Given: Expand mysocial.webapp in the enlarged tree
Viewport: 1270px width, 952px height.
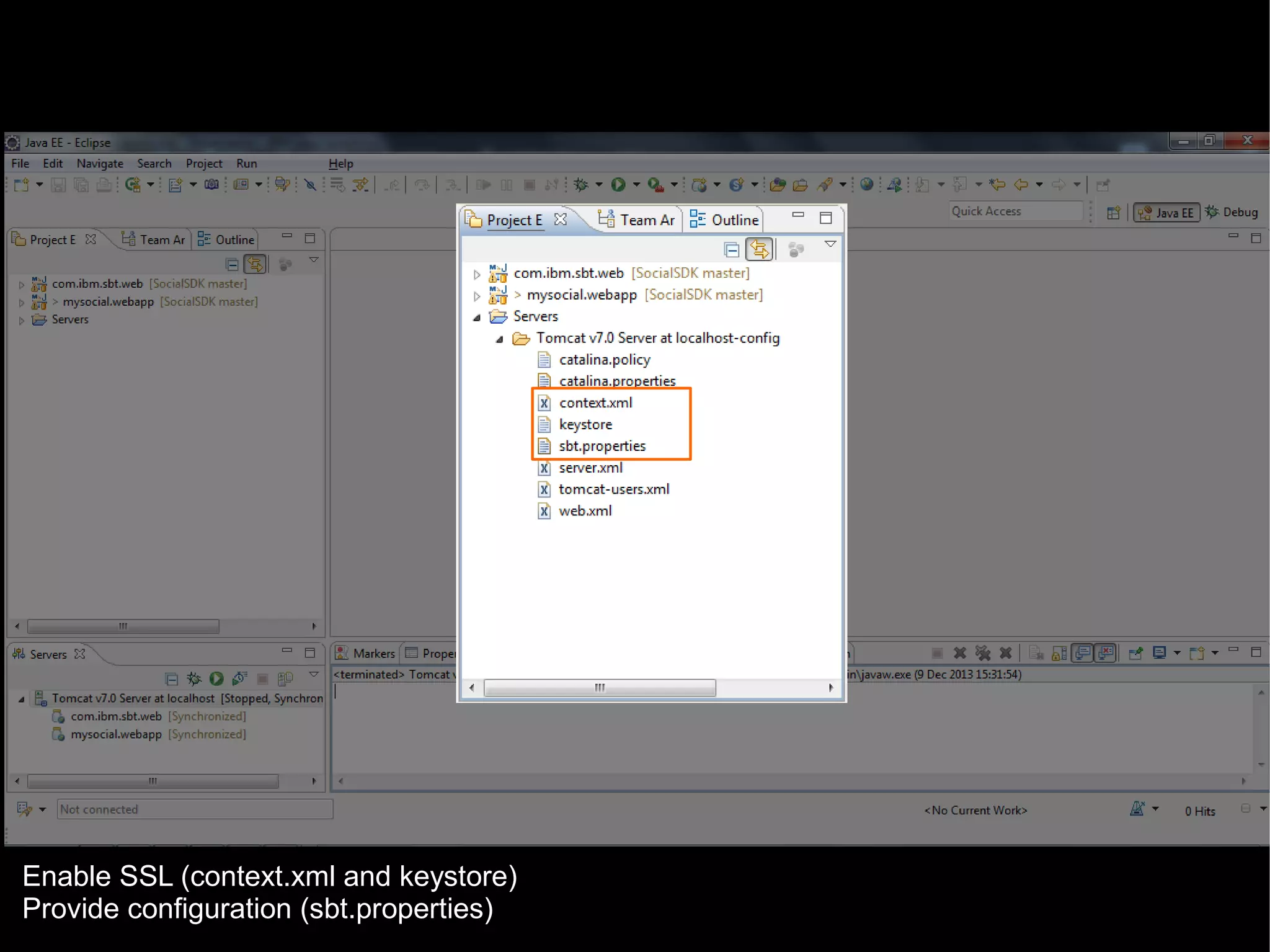Looking at the screenshot, I should tap(476, 296).
